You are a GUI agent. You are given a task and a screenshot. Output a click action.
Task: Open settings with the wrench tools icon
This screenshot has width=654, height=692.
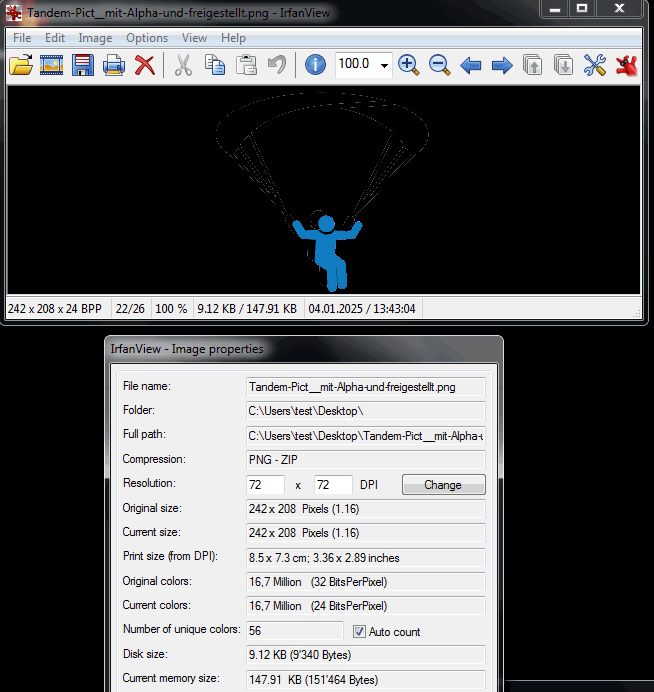[595, 66]
